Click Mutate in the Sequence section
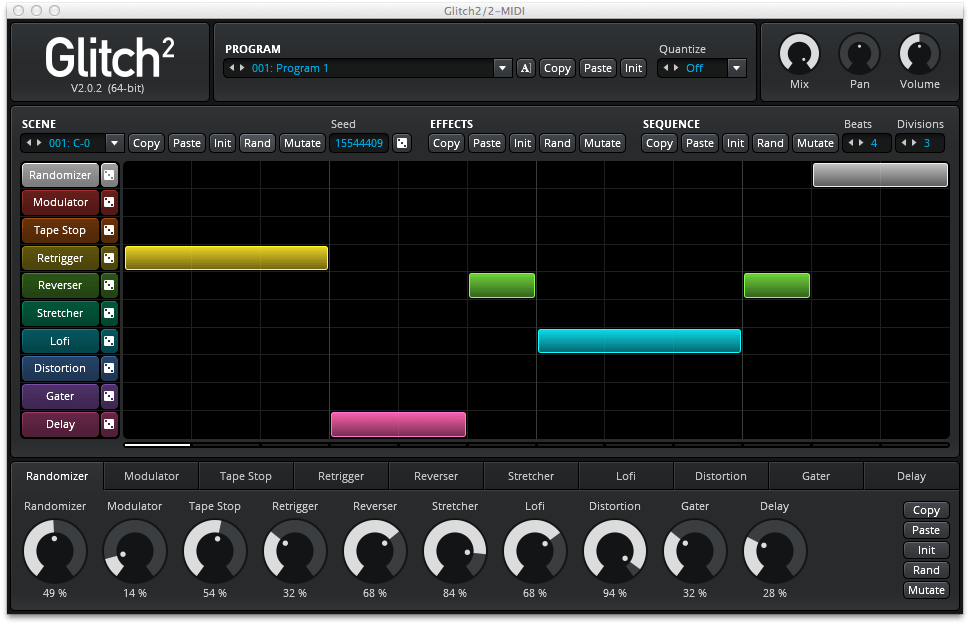970x625 pixels. tap(815, 143)
